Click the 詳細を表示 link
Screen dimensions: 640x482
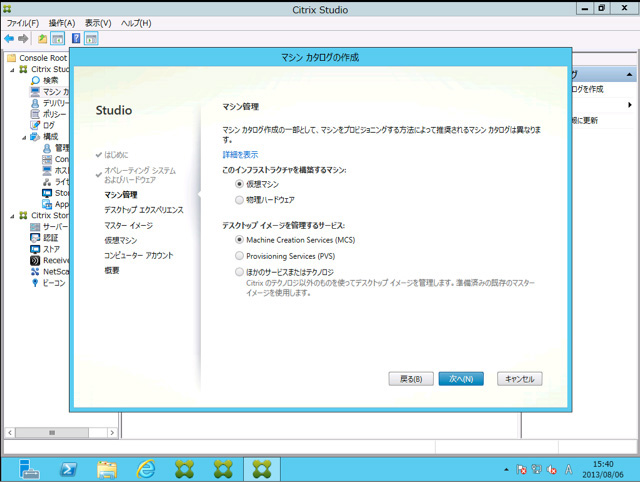(240, 154)
